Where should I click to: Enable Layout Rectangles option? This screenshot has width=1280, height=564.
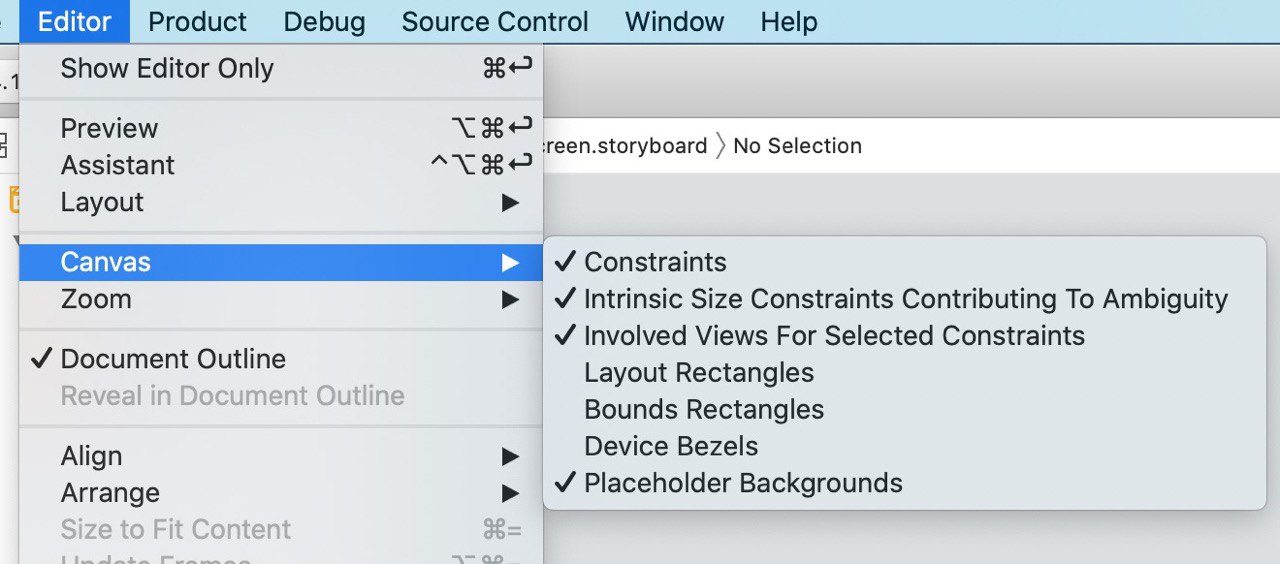click(905, 373)
